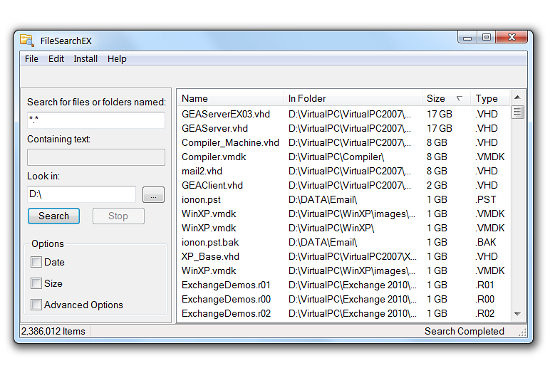Viewport: 550px width, 368px height.
Task: Enable the Date option checkbox
Action: (x=36, y=262)
